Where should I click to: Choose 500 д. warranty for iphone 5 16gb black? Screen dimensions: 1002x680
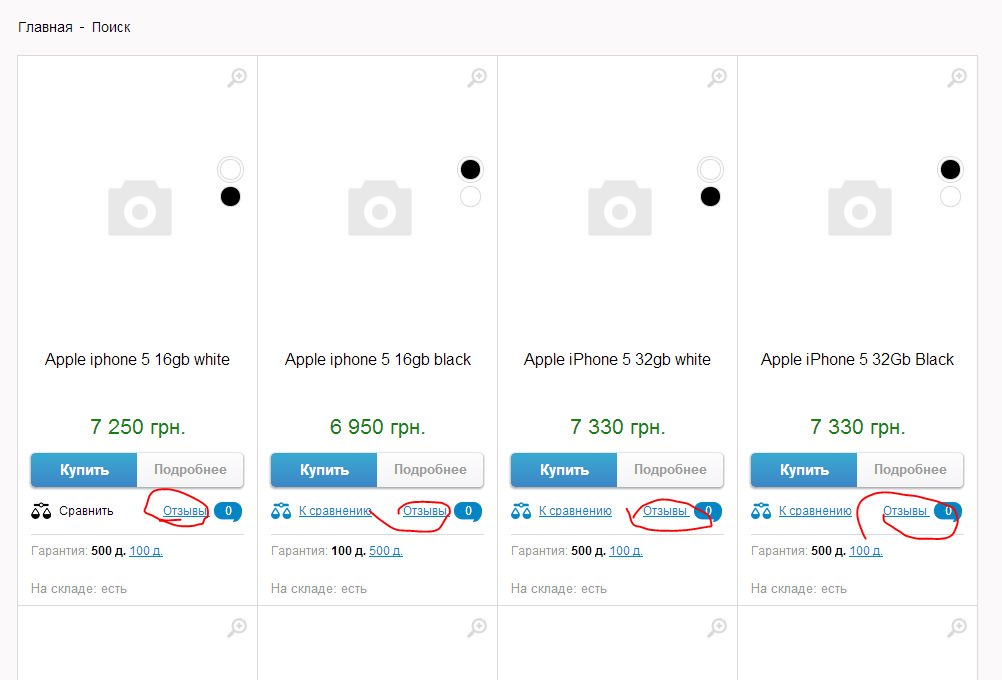386,551
